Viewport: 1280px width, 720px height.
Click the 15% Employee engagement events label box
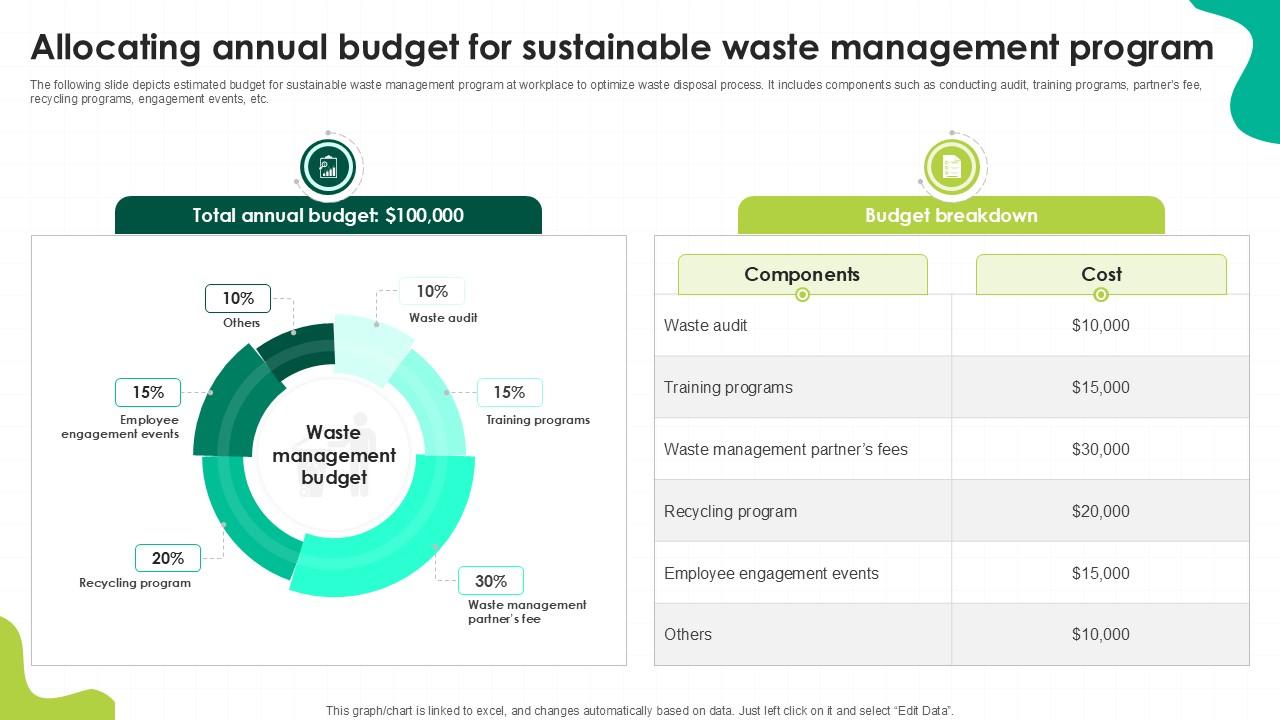coord(148,392)
